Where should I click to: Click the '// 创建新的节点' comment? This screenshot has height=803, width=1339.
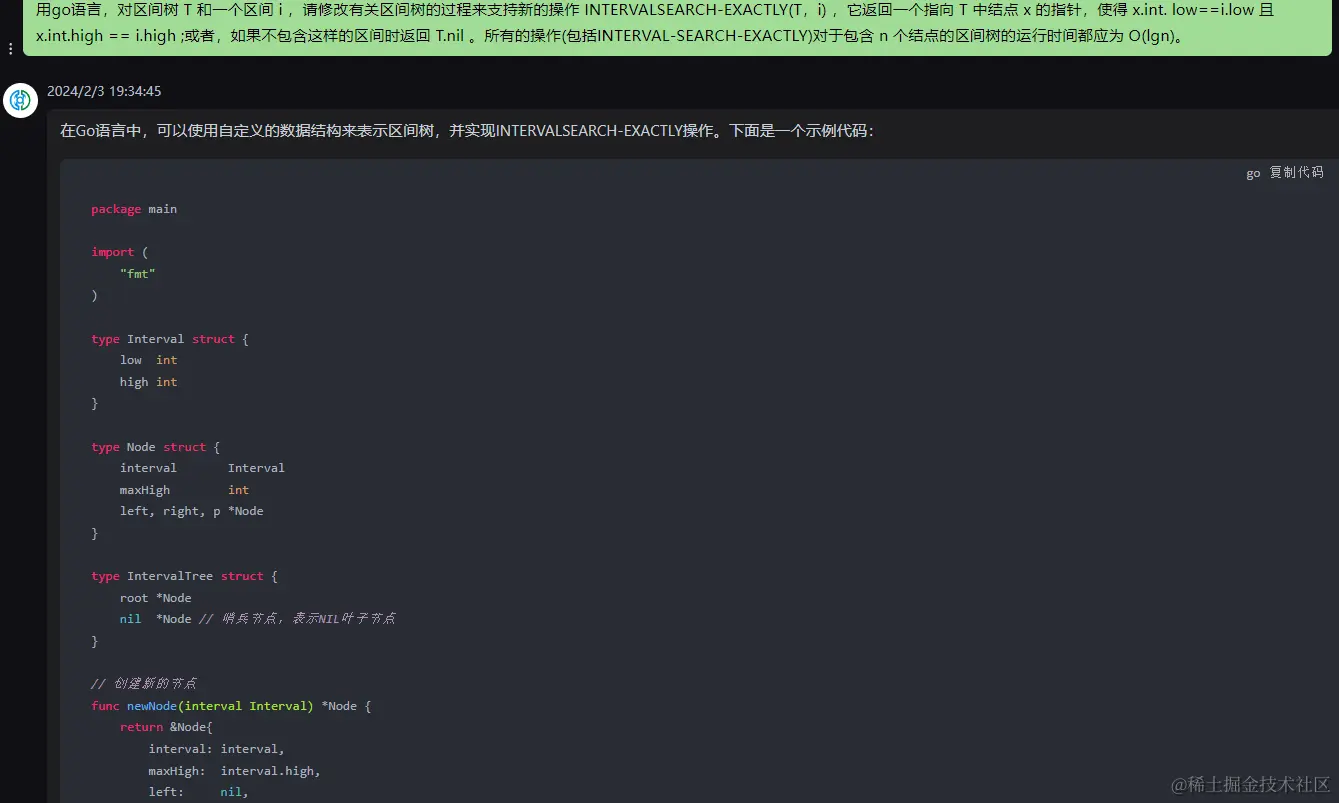coord(144,684)
